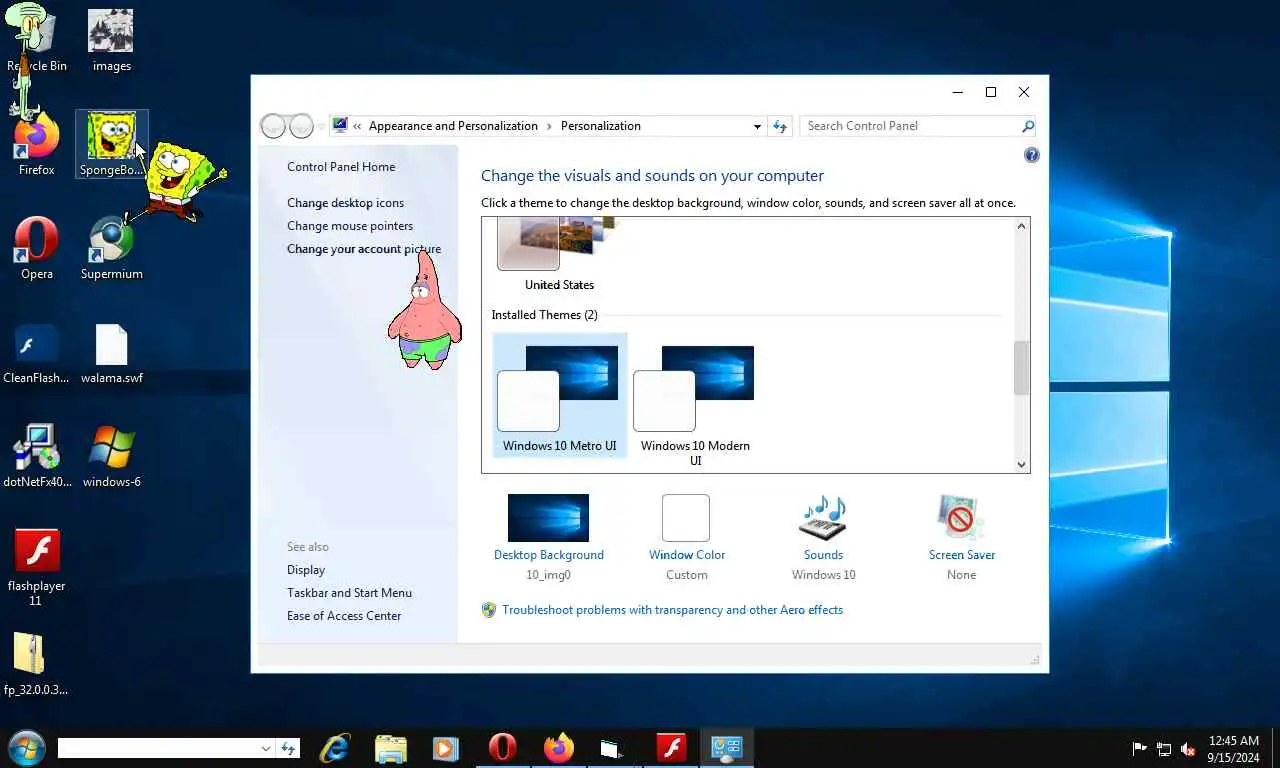
Task: Click the search magnifier in Control Panel
Action: coord(1027,126)
